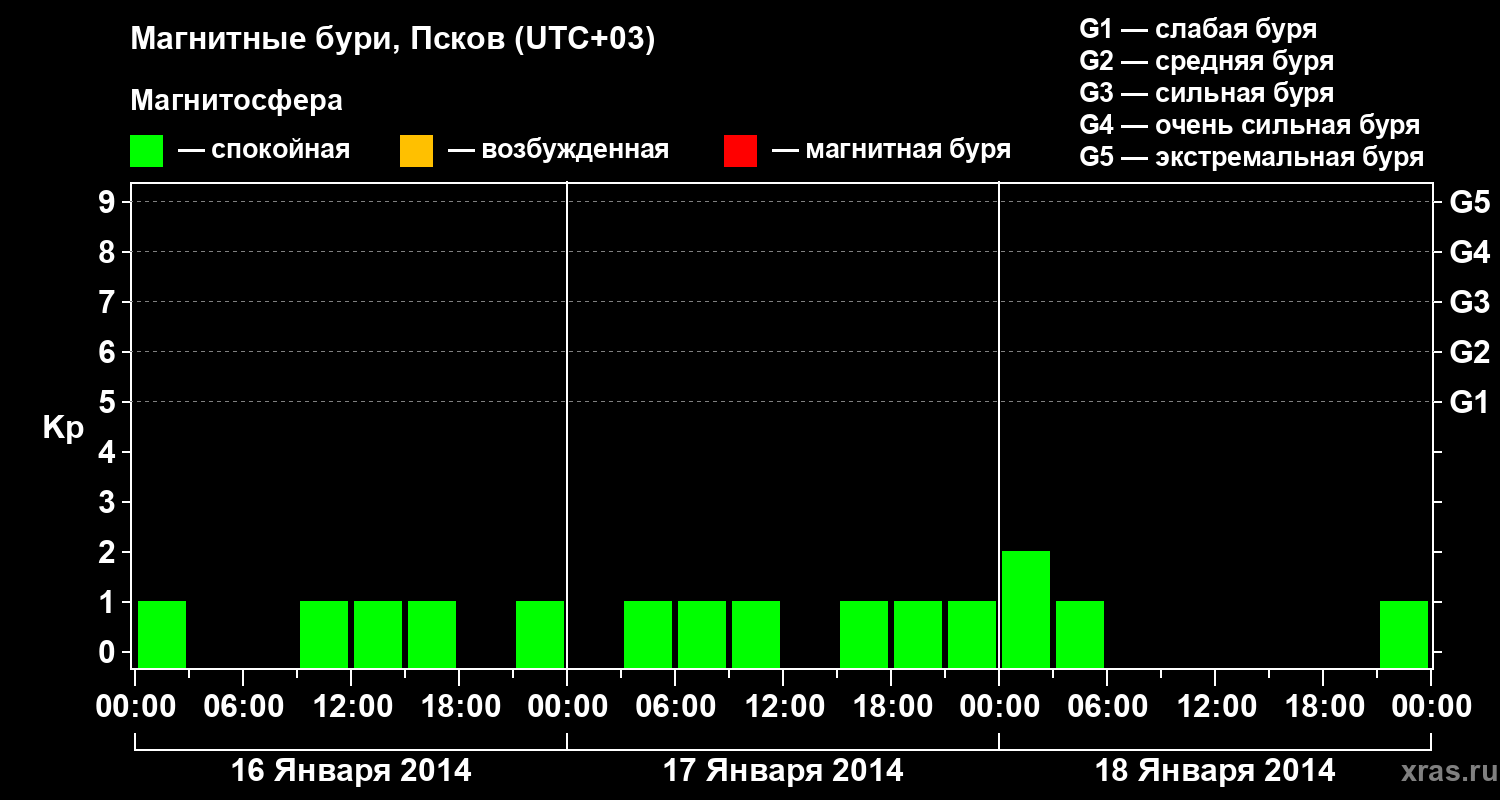1500x800 pixels.
Task: Click the '12:00' time label under 17 January
Action: [x=783, y=707]
